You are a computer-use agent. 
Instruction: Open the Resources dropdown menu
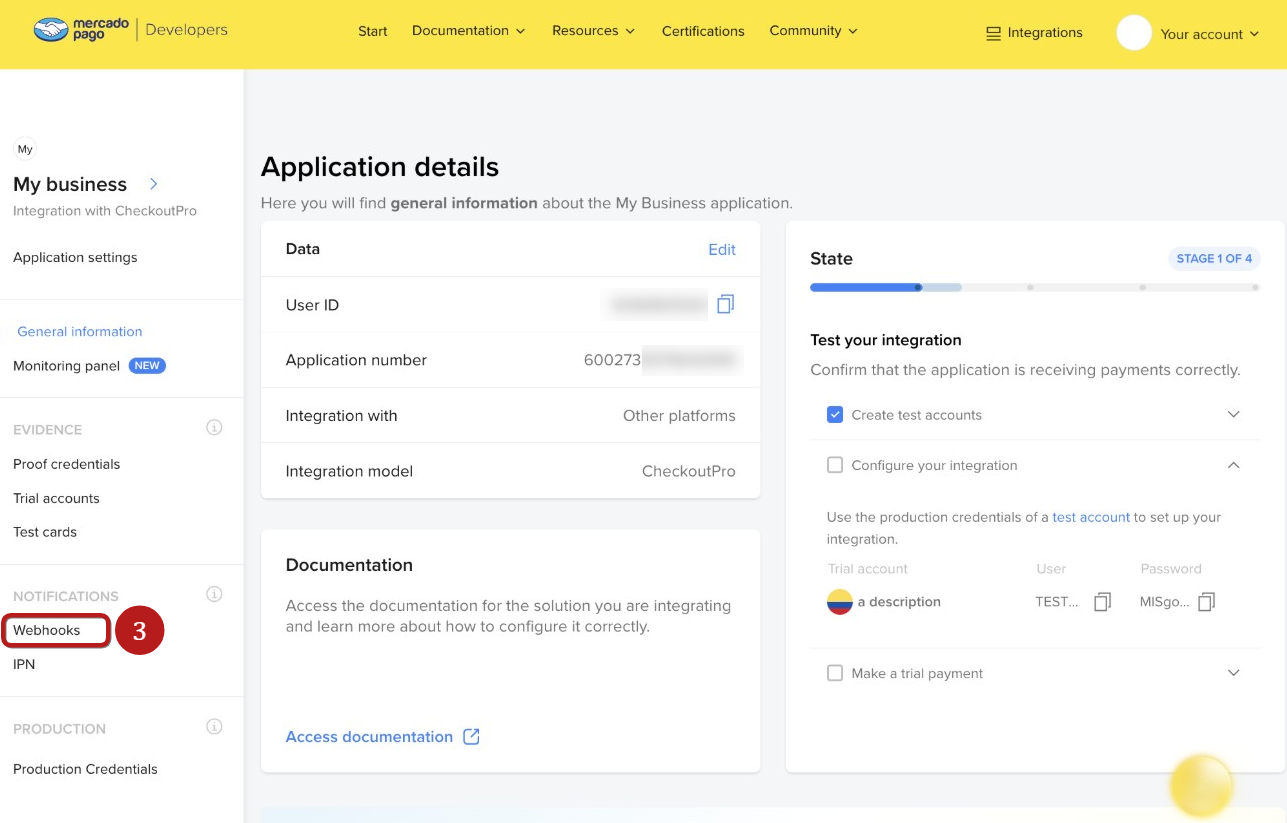tap(594, 31)
